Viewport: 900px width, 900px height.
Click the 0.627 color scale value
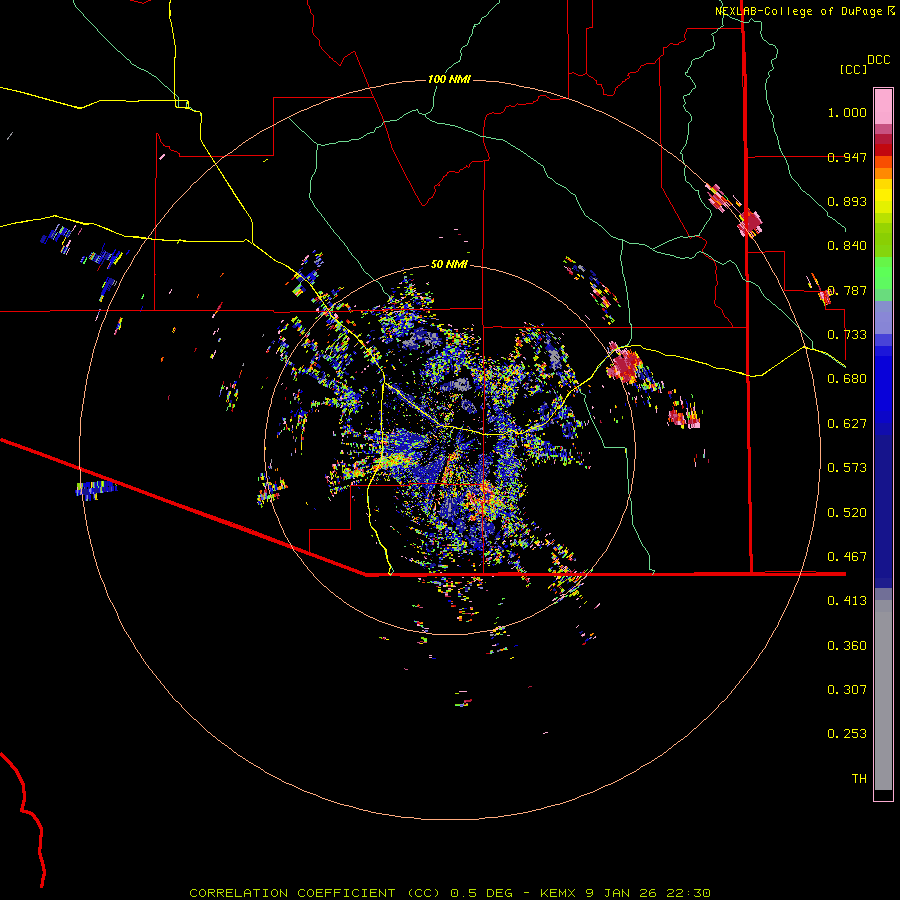pos(847,424)
